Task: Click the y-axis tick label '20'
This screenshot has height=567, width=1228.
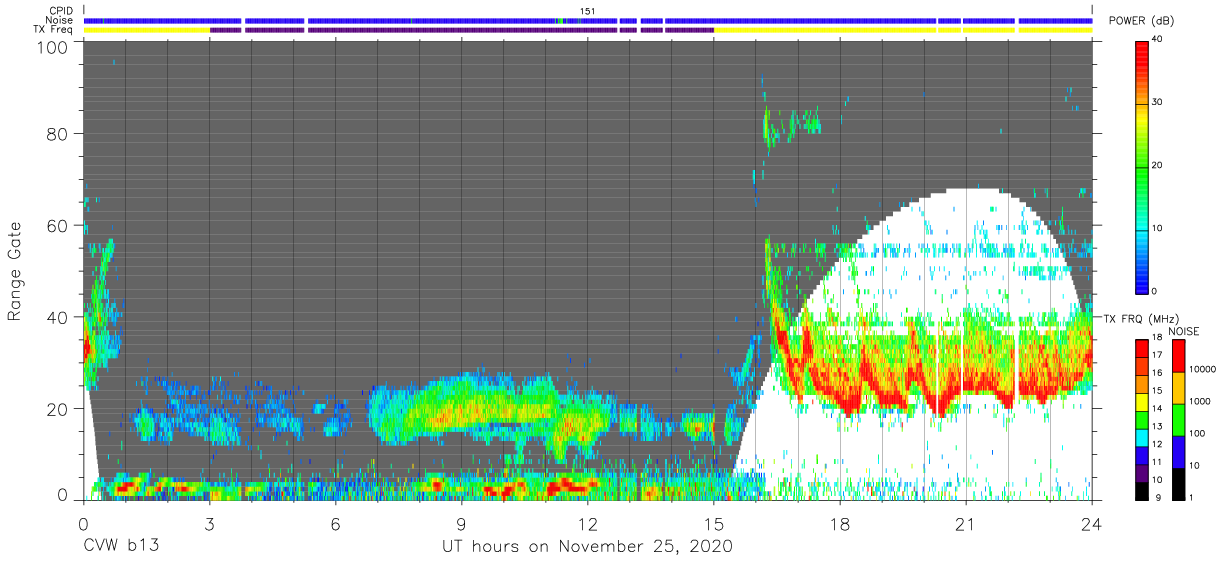Action: pyautogui.click(x=57, y=408)
